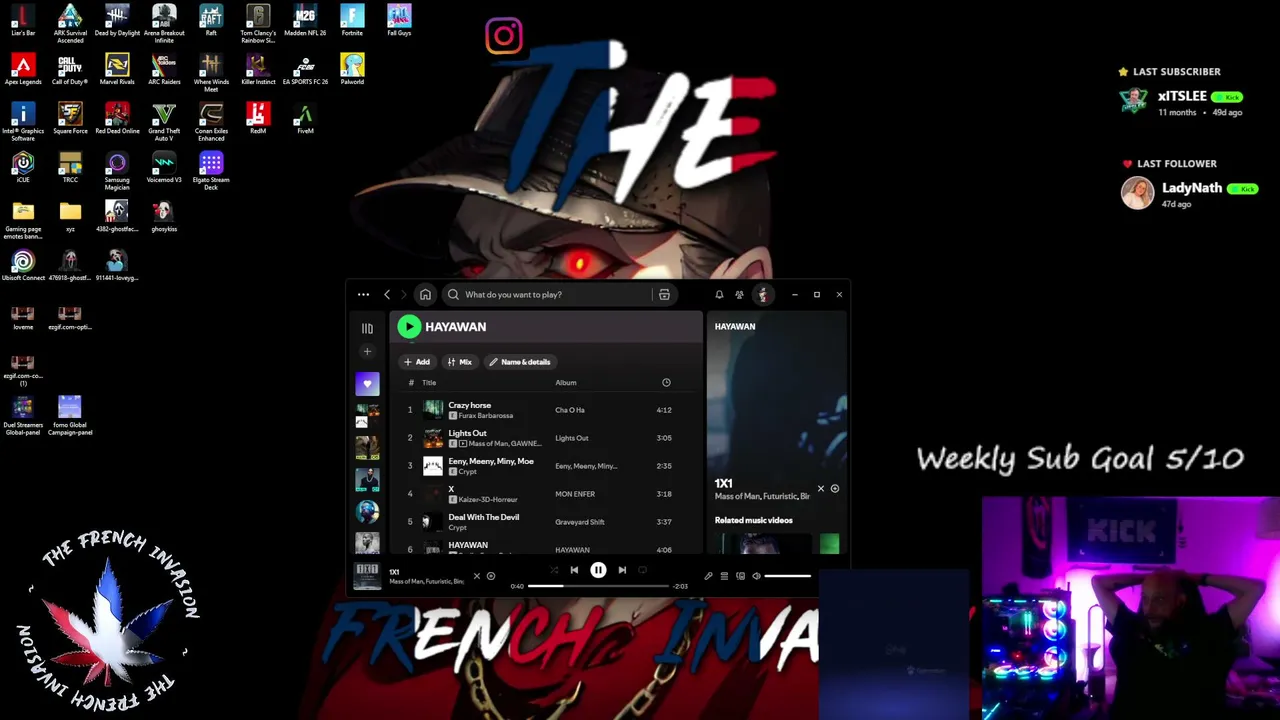
Task: Skip to the next track
Action: [x=622, y=570]
